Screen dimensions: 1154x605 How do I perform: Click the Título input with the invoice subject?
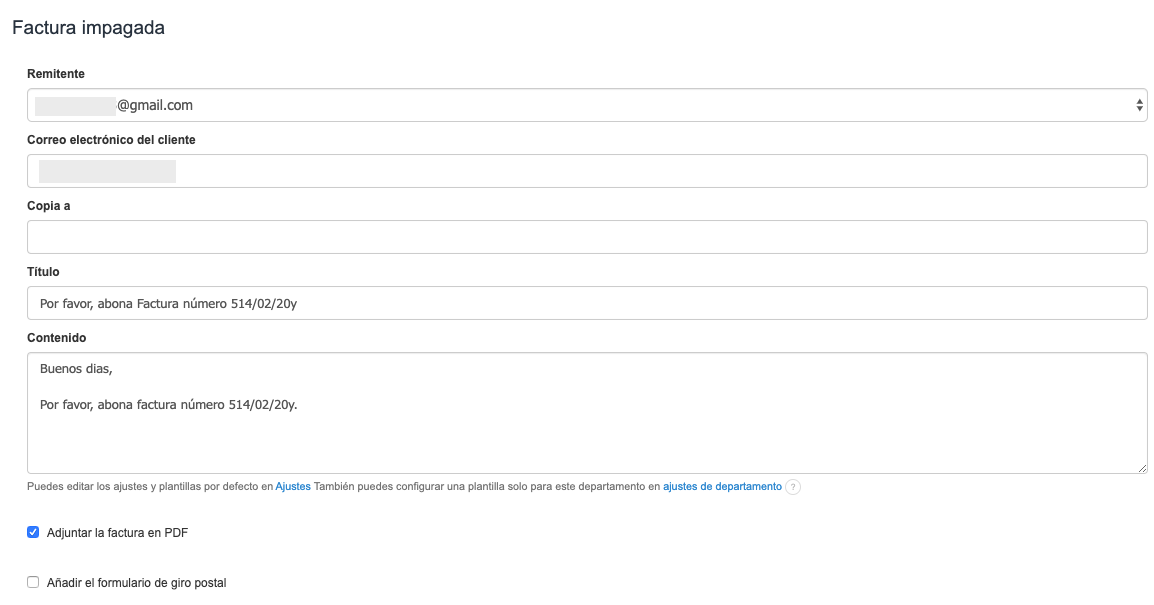click(586, 303)
